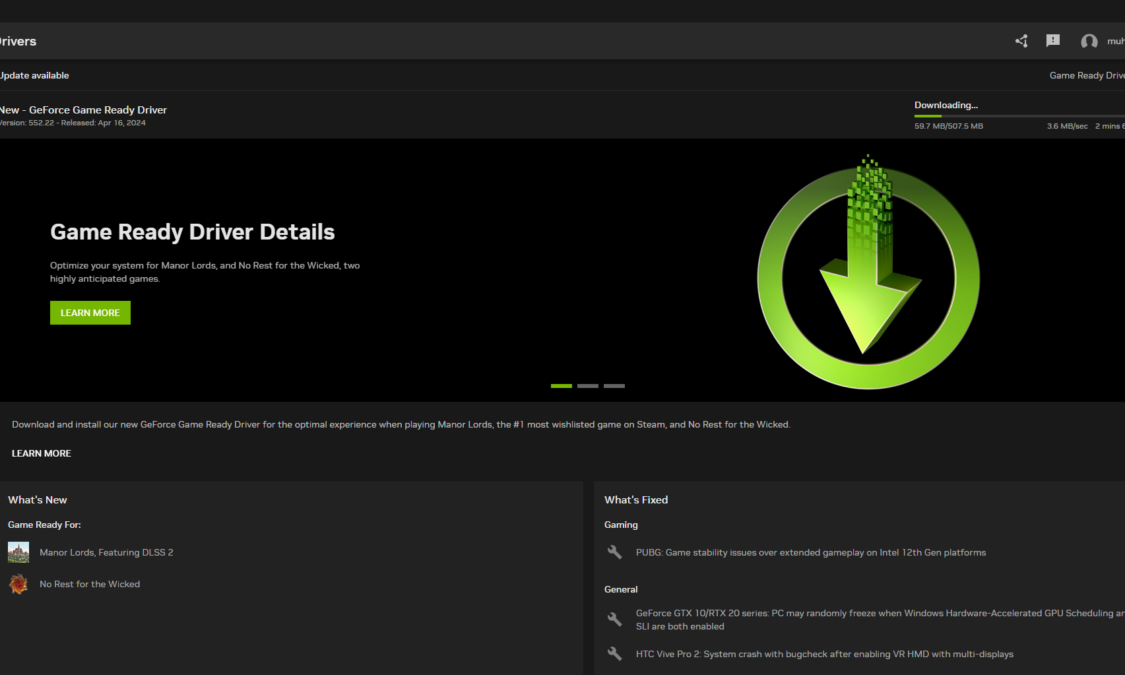Open the share icon in header
This screenshot has width=1125, height=675.
[1021, 41]
